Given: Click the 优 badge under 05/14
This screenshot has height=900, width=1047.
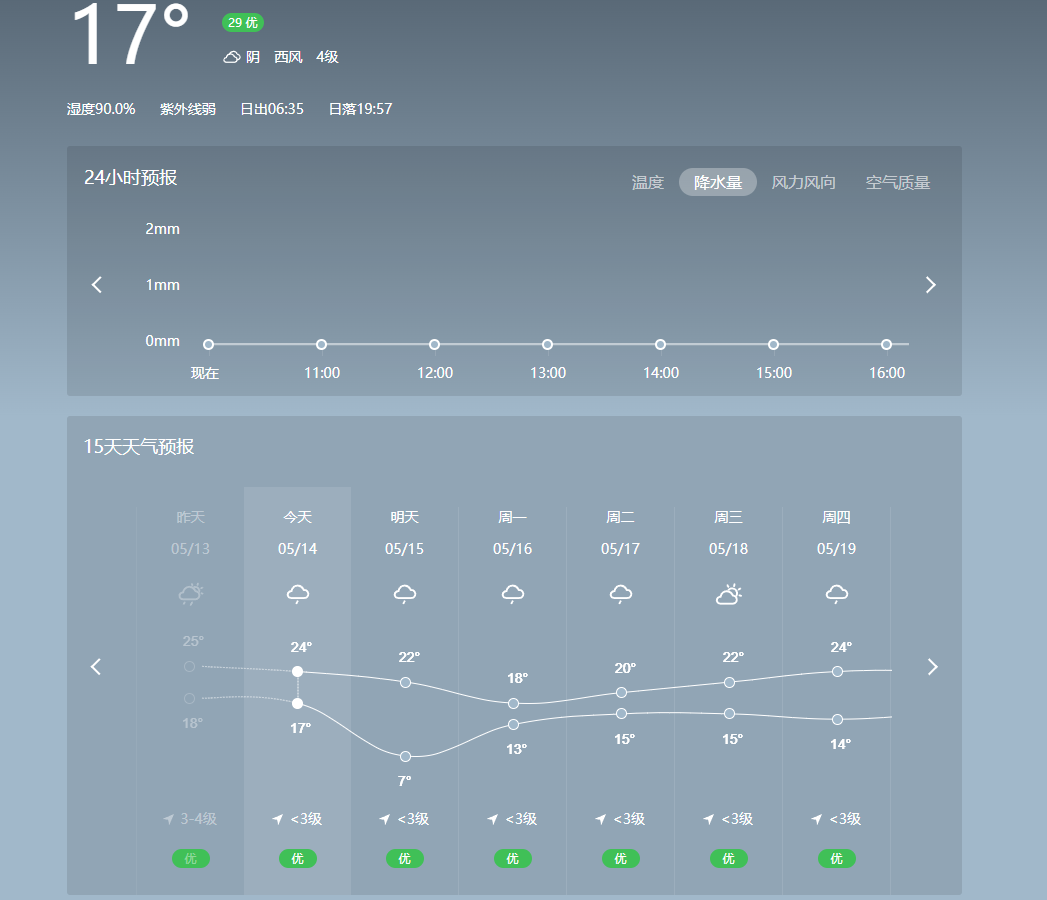Looking at the screenshot, I should [x=298, y=859].
